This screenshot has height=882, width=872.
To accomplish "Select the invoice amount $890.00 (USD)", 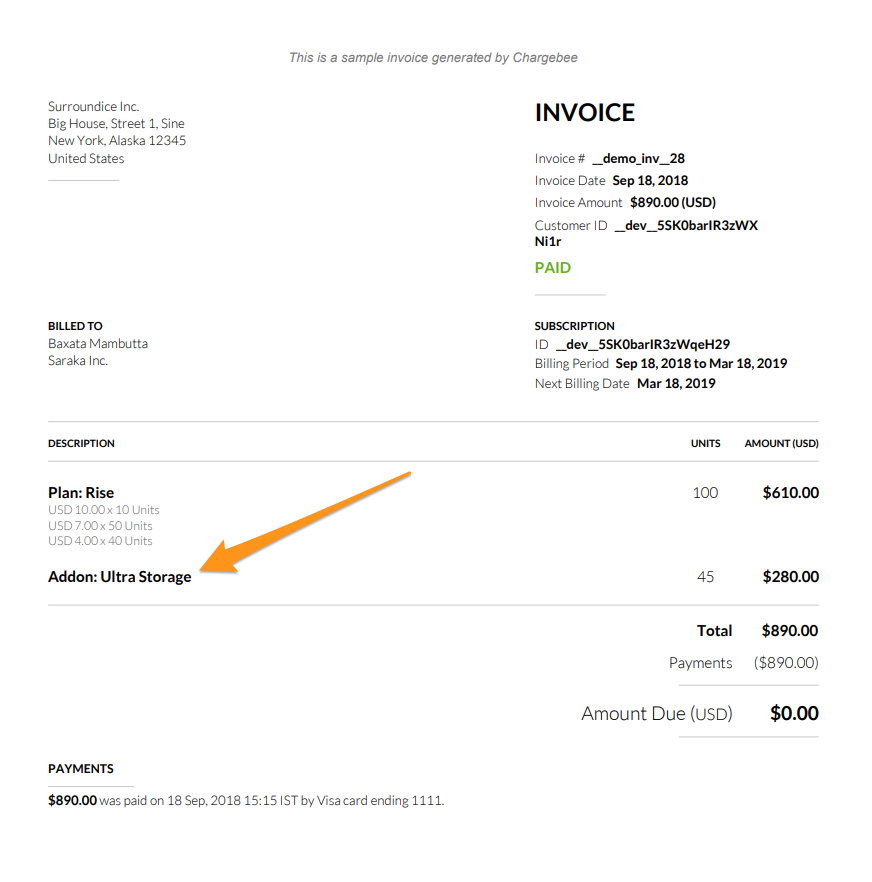I will [672, 203].
